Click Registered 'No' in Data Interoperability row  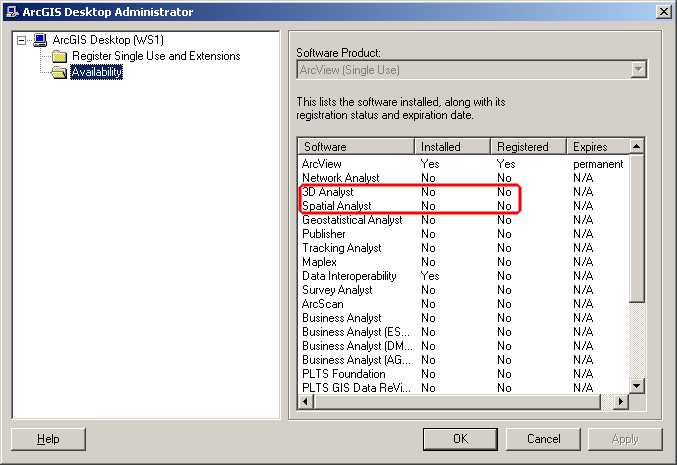504,276
